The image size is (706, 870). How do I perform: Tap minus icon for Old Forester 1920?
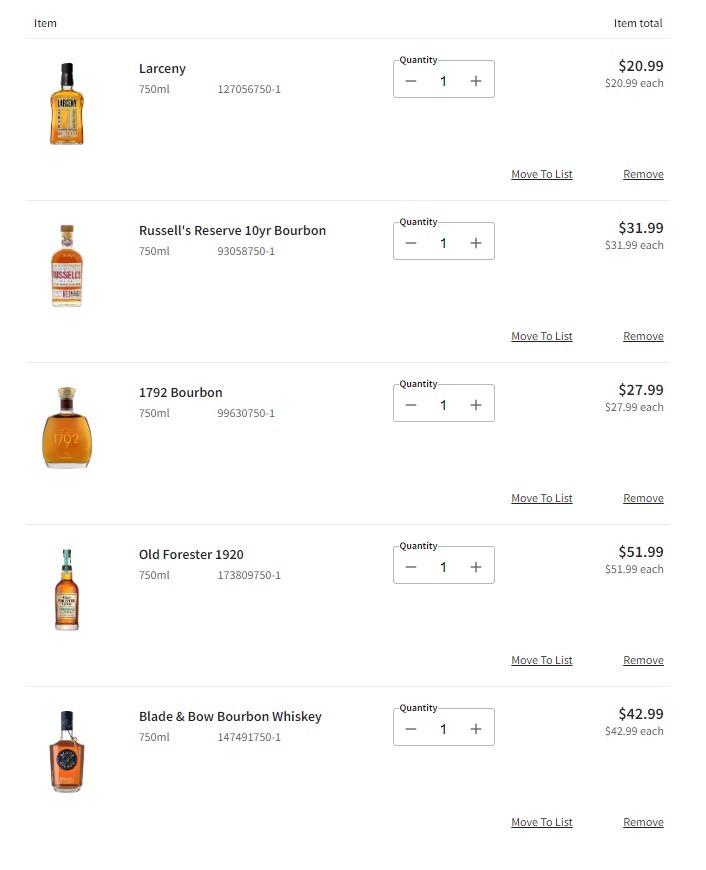point(411,567)
